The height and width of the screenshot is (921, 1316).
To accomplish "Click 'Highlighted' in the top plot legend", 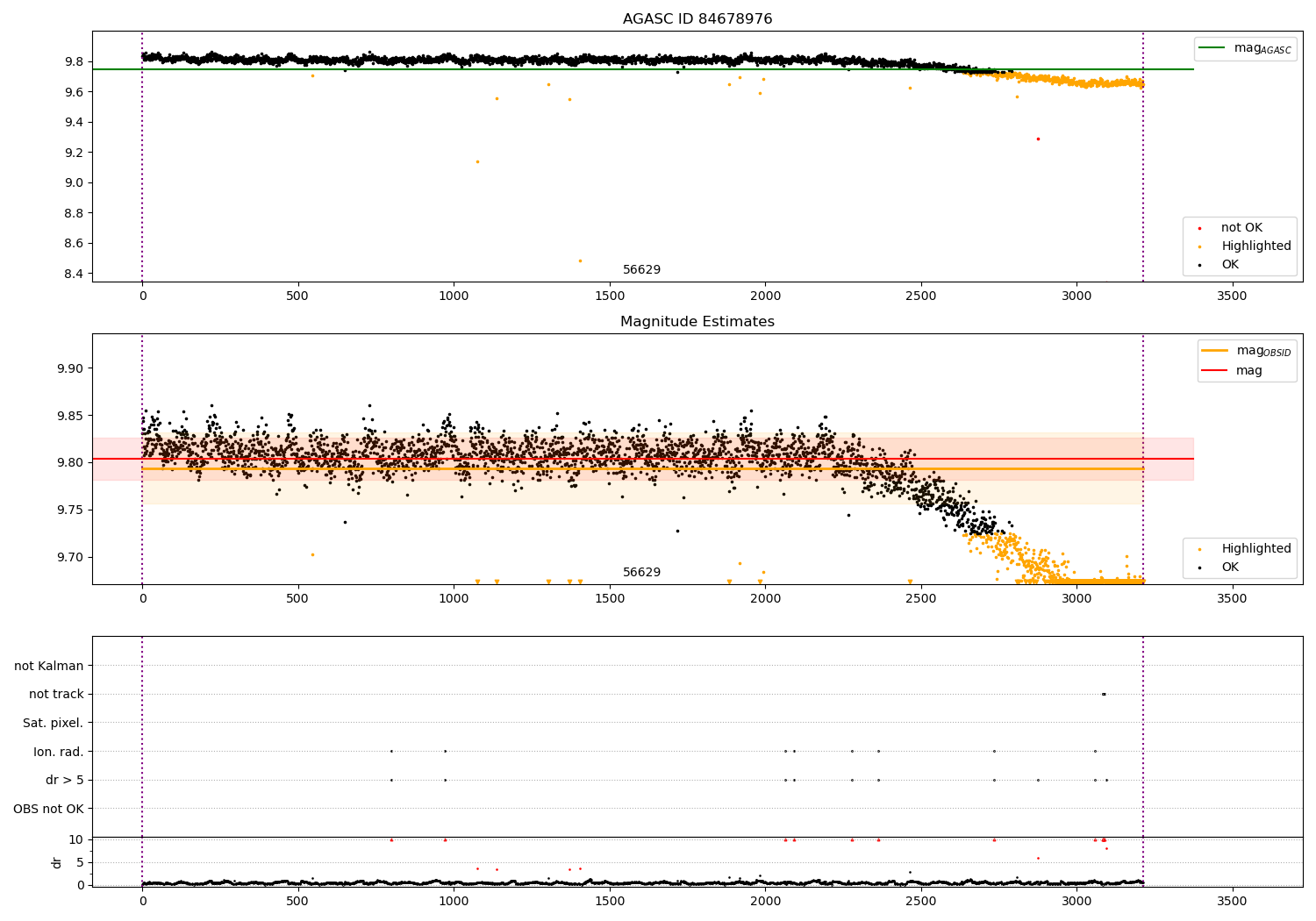I will 1255,246.
